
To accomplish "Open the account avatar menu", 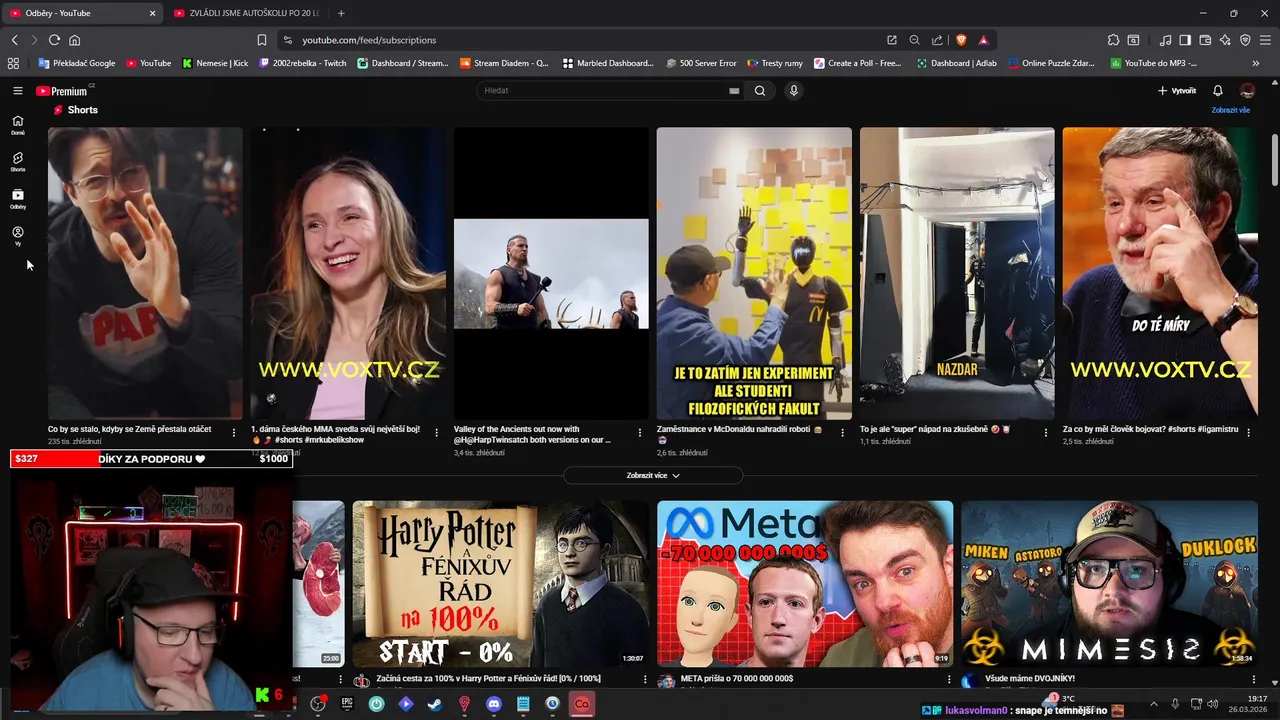I will click(x=1247, y=91).
